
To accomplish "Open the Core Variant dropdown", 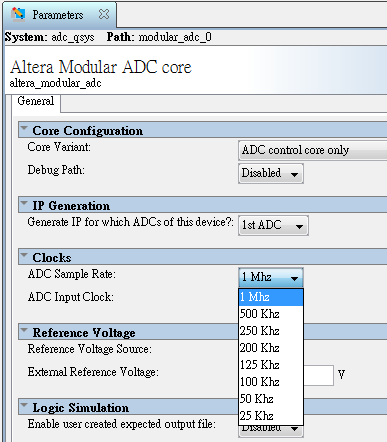I will click(x=313, y=150).
